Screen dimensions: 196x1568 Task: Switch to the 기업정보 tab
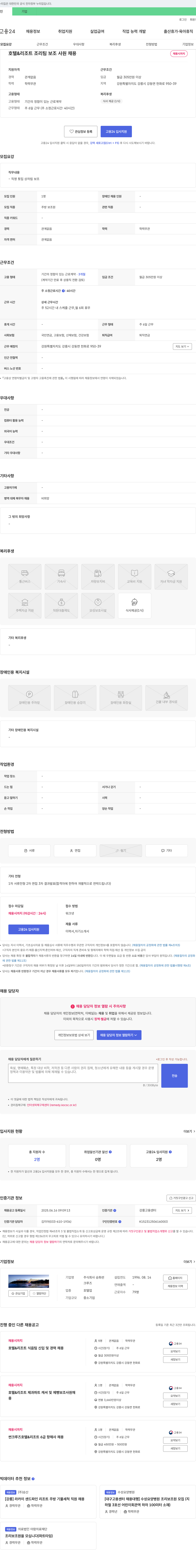(x=188, y=44)
